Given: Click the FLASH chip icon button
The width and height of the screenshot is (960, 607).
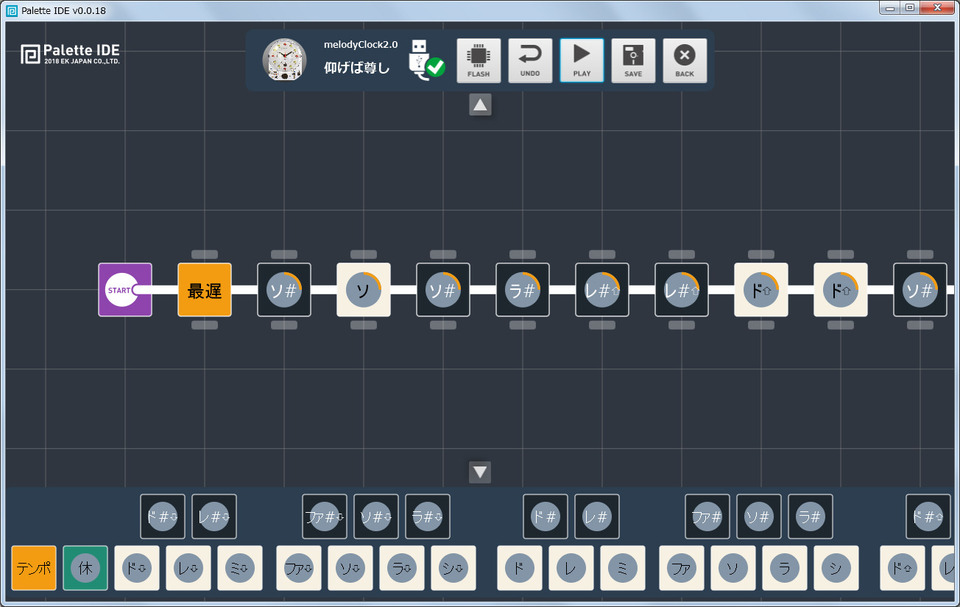Looking at the screenshot, I should pyautogui.click(x=478, y=61).
